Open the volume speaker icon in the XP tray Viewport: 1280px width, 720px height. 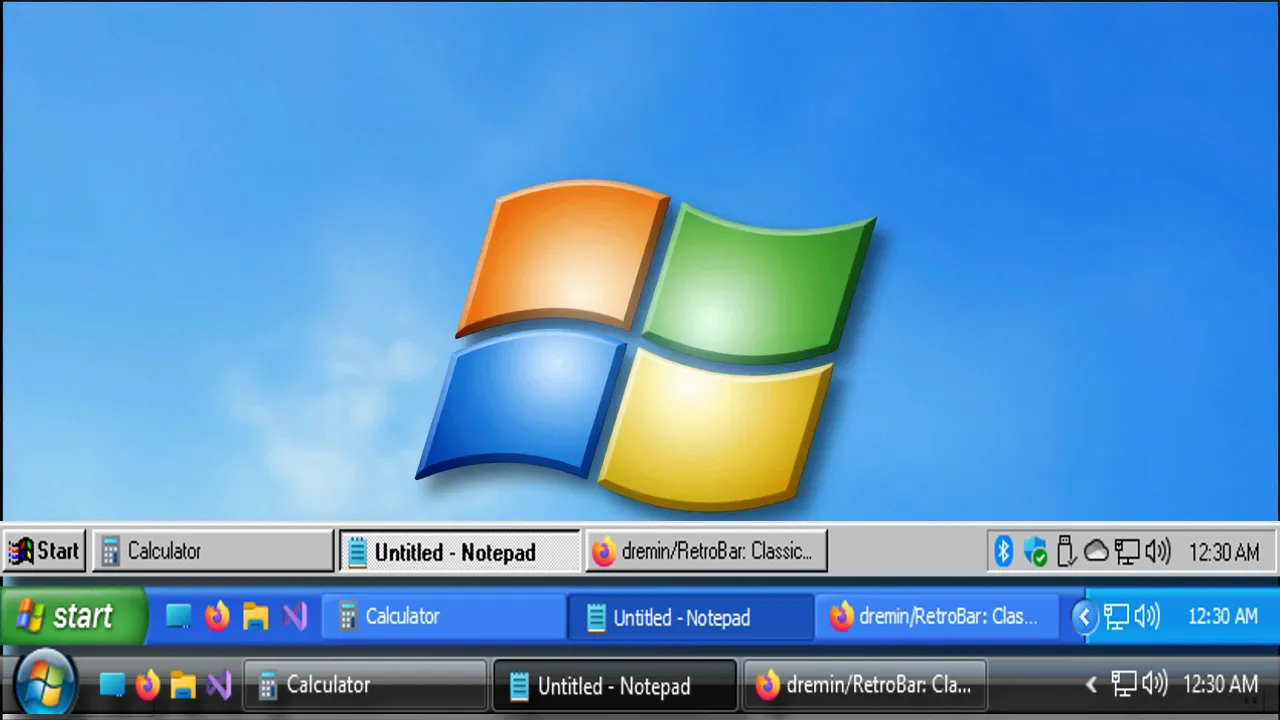pos(1147,617)
